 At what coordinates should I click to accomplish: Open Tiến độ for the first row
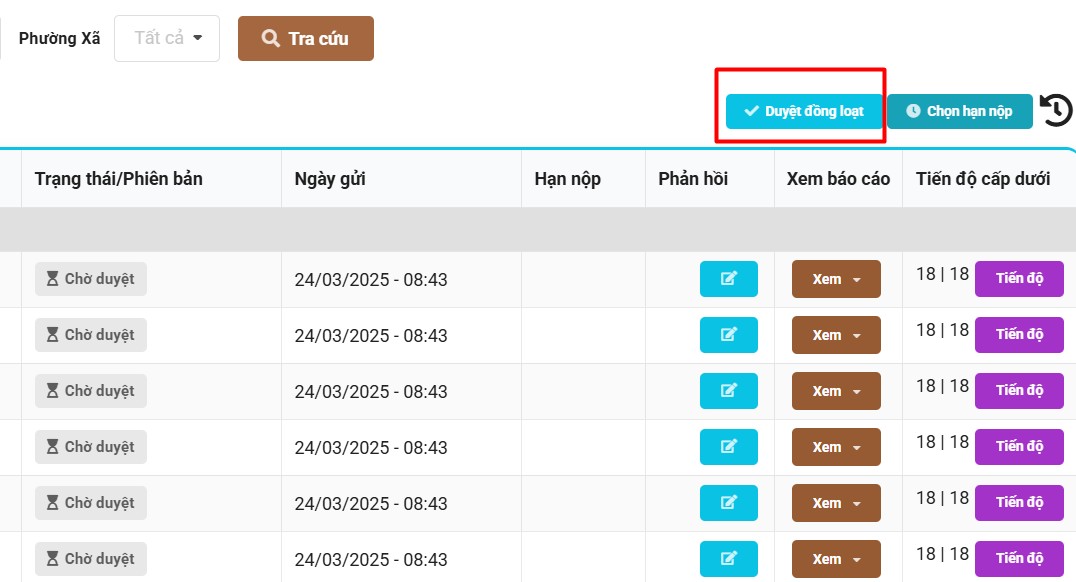coord(1019,278)
